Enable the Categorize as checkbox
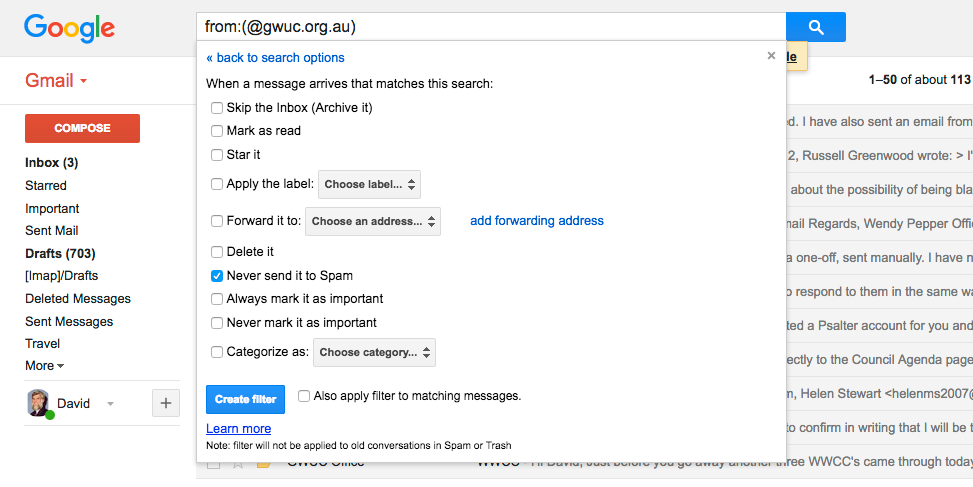The height and width of the screenshot is (487, 973). tap(217, 352)
